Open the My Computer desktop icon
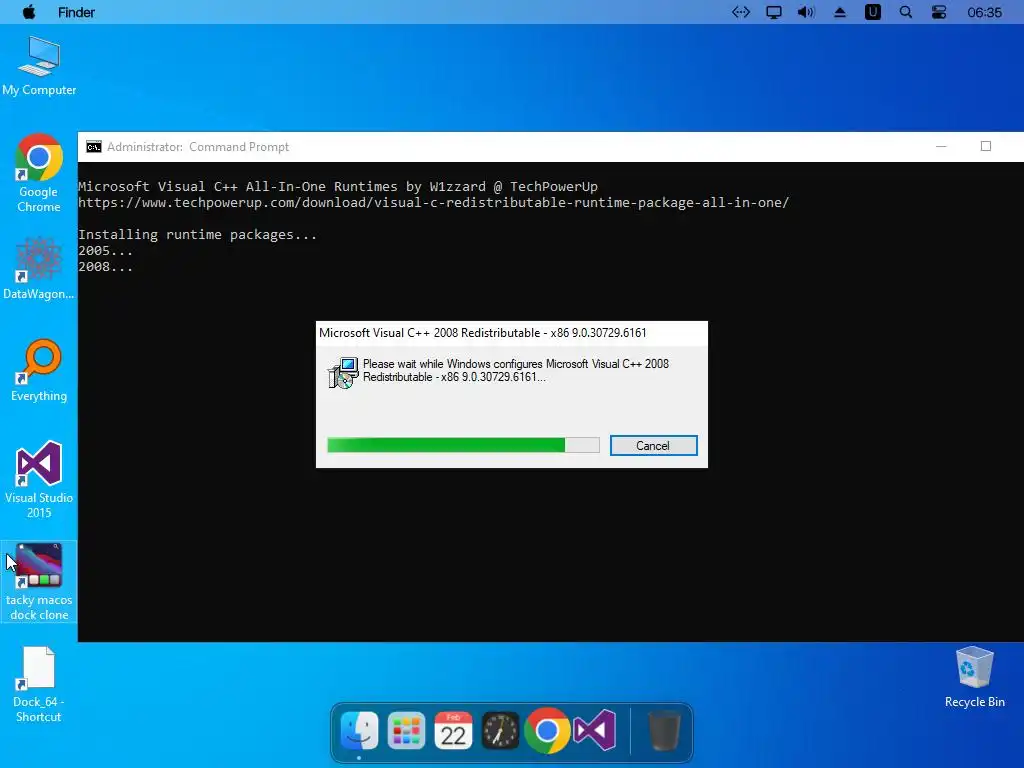The image size is (1024, 768). point(39,67)
